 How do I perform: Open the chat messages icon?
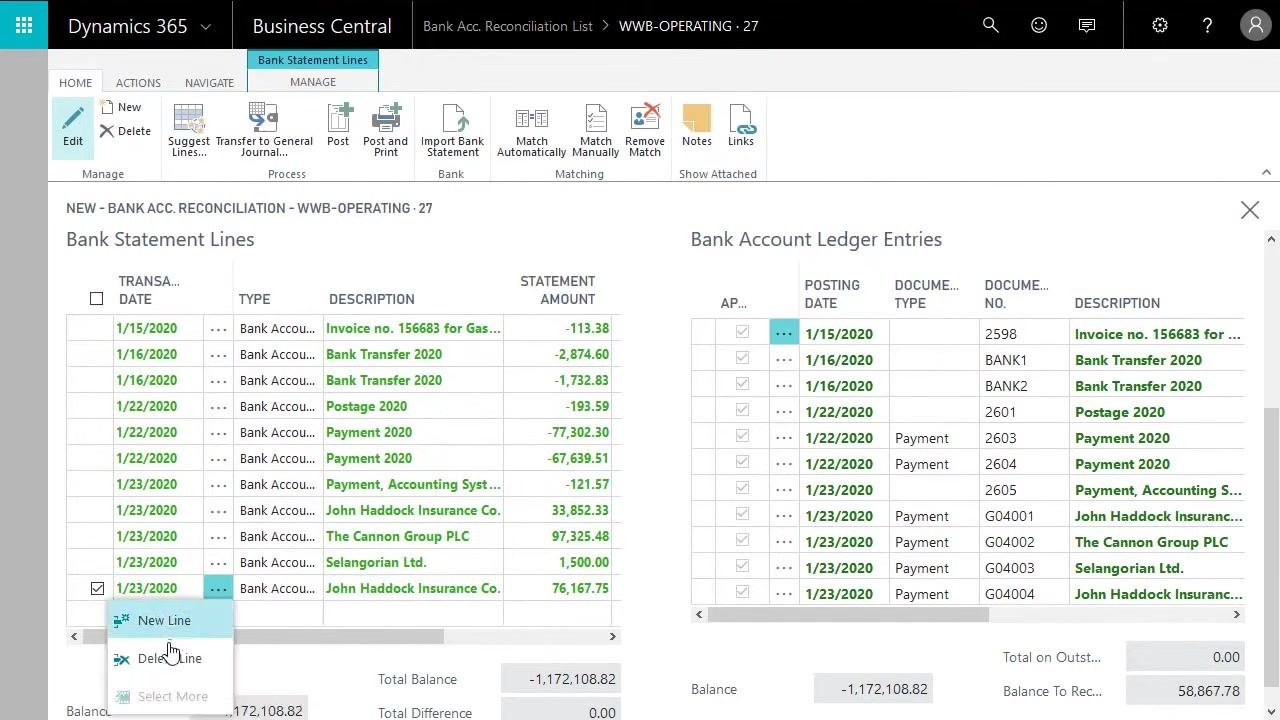(1087, 26)
